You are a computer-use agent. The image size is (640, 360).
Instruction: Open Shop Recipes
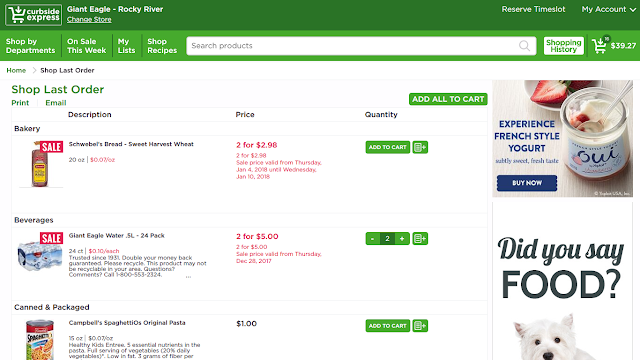pos(162,46)
